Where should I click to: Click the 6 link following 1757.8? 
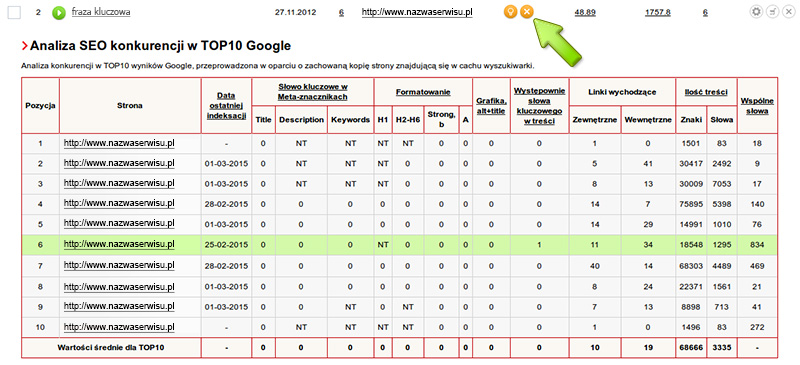pos(705,12)
